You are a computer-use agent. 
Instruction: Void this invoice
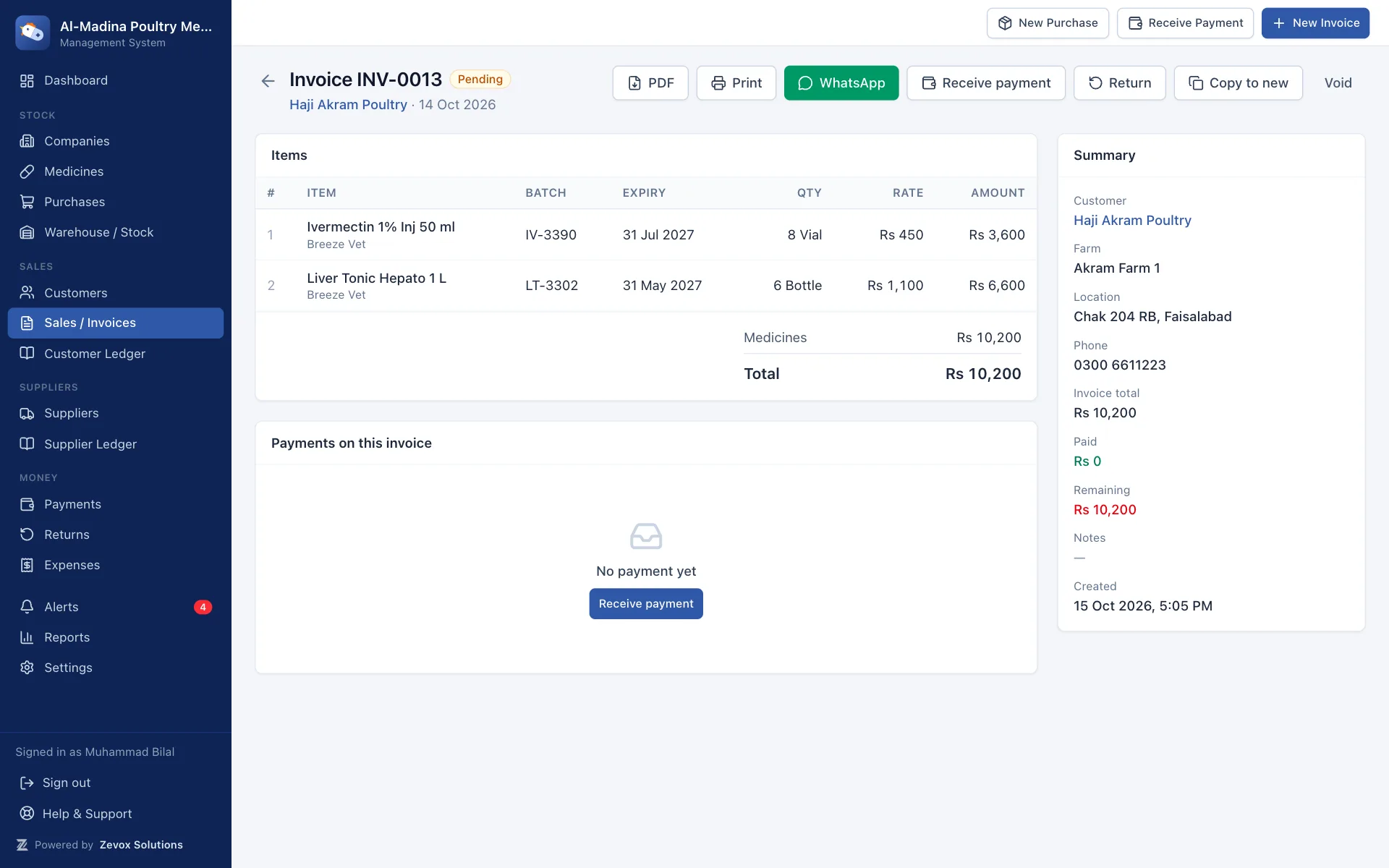coord(1338,82)
